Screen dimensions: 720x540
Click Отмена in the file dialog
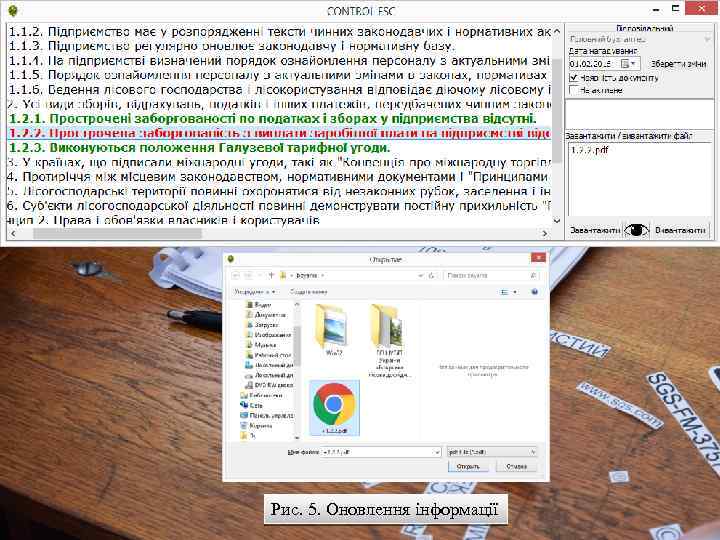(x=516, y=467)
